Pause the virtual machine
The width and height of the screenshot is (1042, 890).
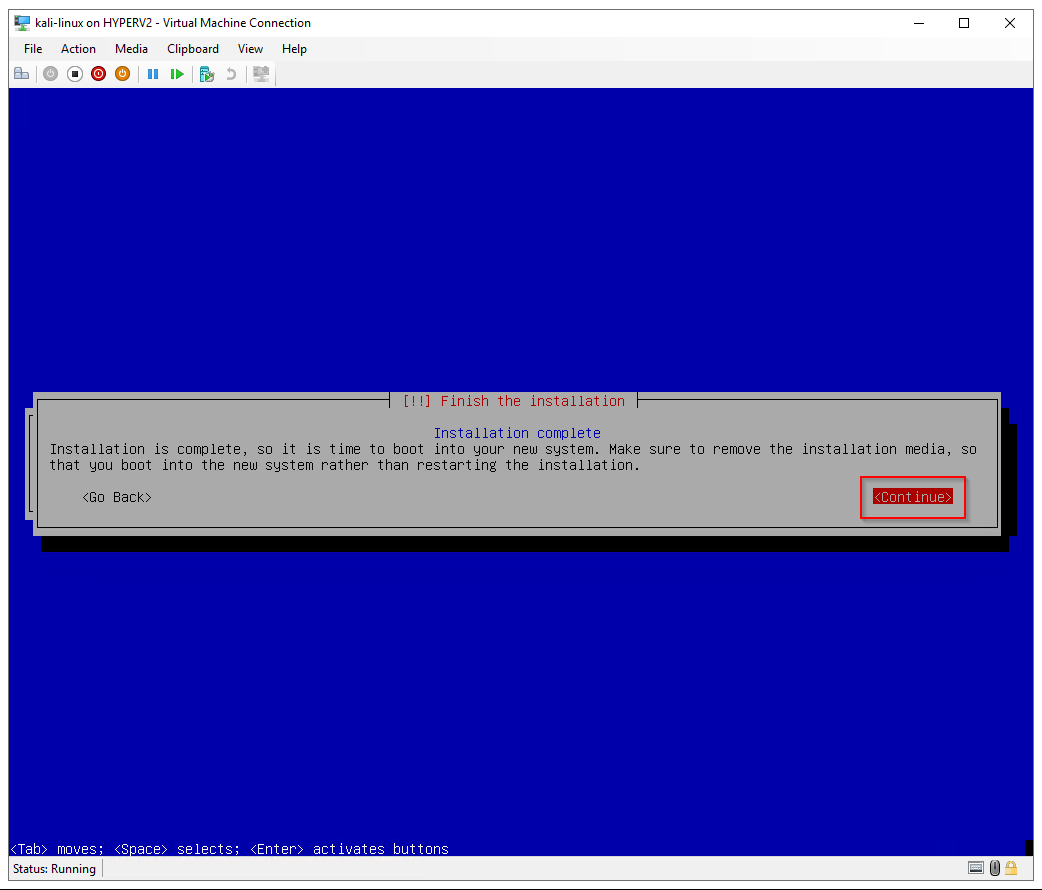153,74
